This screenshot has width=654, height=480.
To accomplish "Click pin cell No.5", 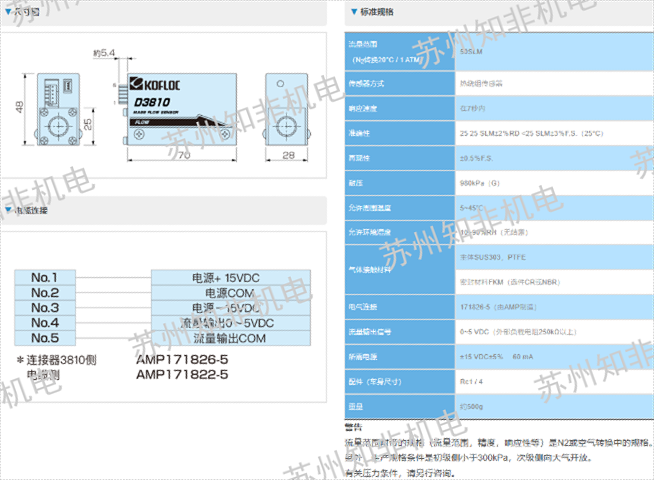I will [45, 338].
